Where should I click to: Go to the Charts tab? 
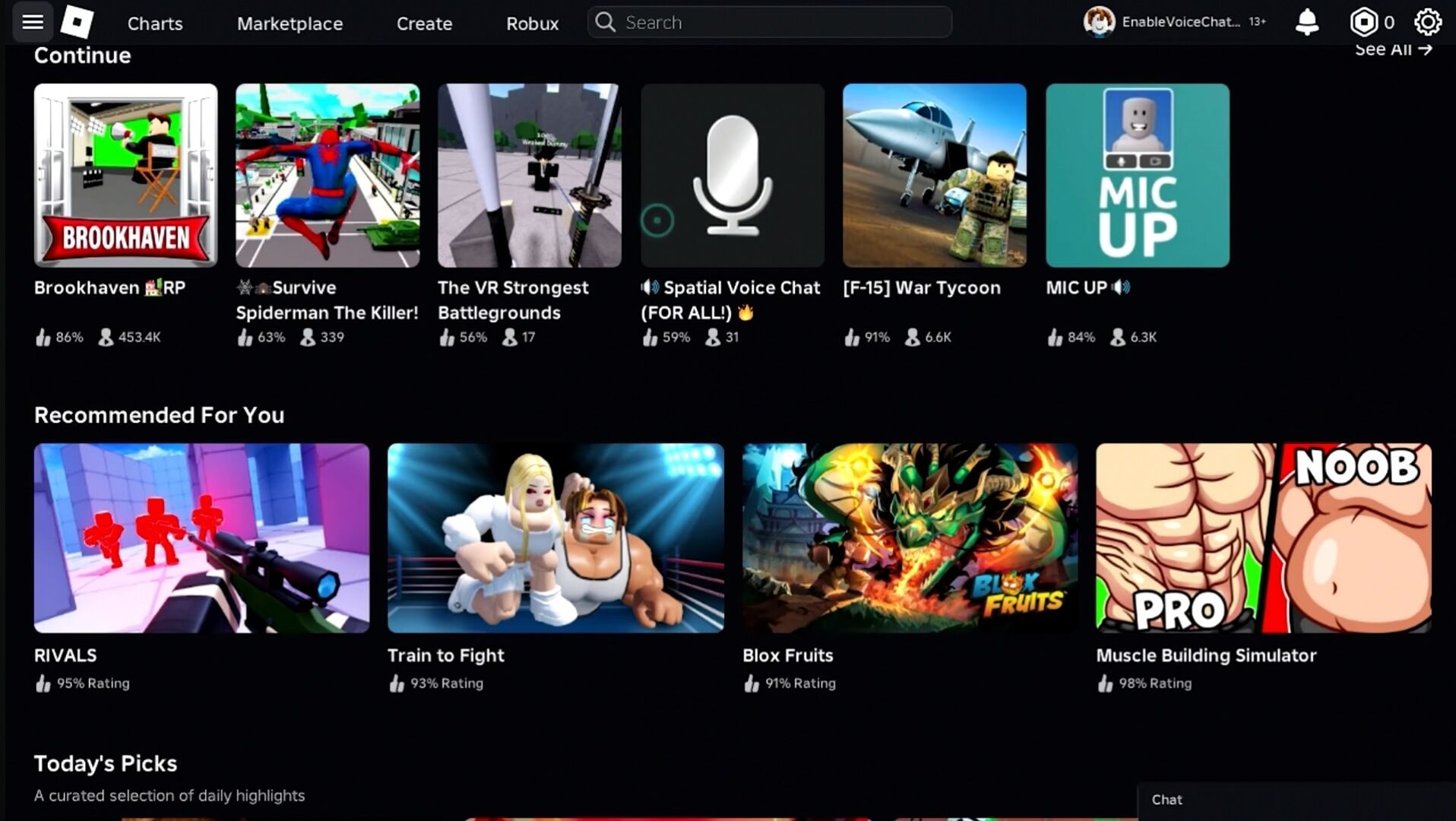point(155,24)
